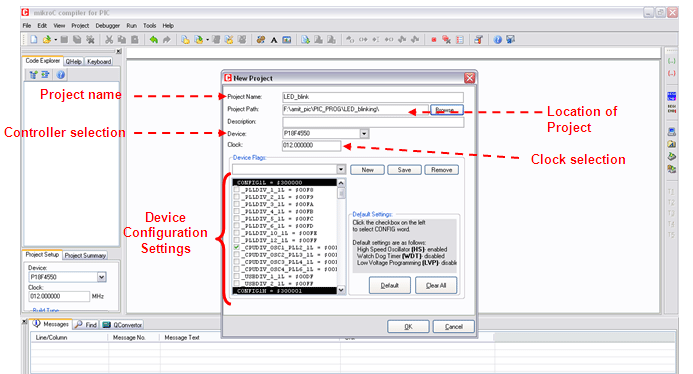Click the bold letter A font icon

274,40
